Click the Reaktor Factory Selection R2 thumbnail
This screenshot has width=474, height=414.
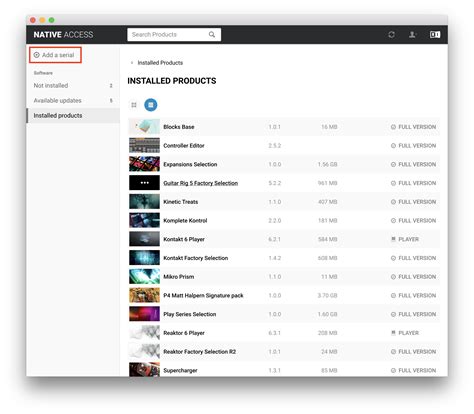144,351
